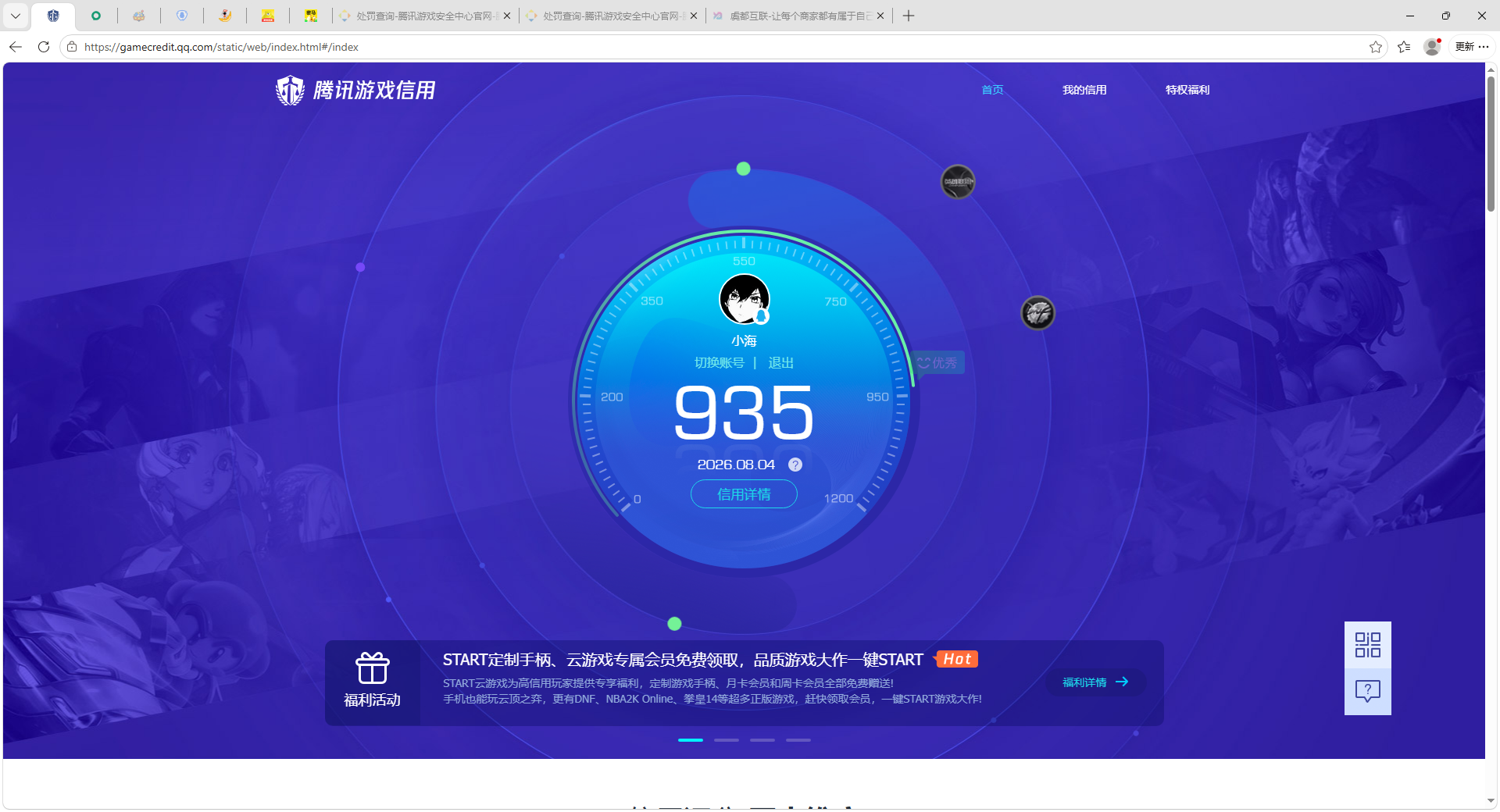The height and width of the screenshot is (812, 1500).
Task: Open the 我的信用 nav item
Action: (1084, 90)
